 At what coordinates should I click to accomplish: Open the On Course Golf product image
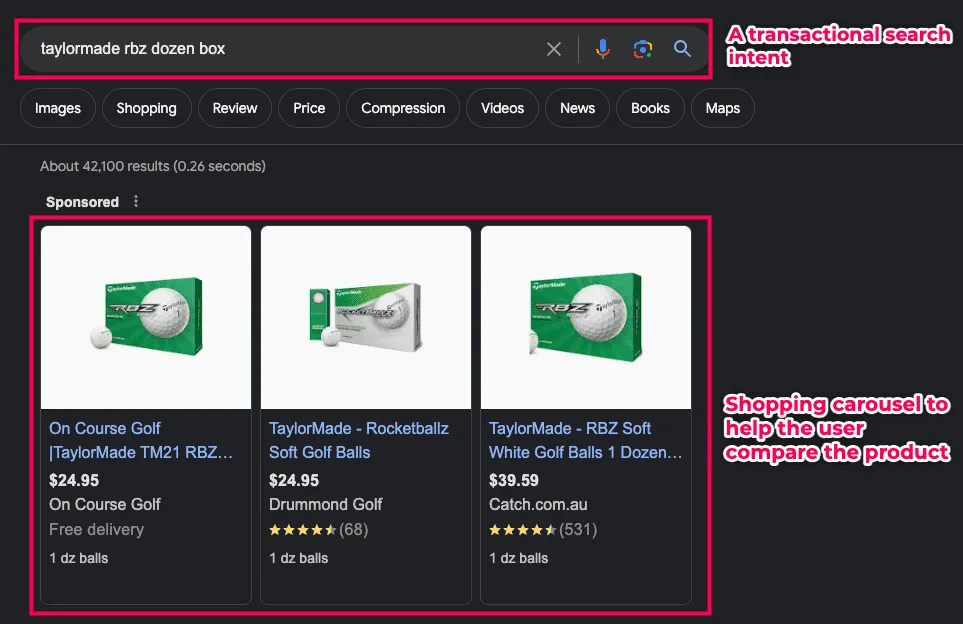[146, 318]
